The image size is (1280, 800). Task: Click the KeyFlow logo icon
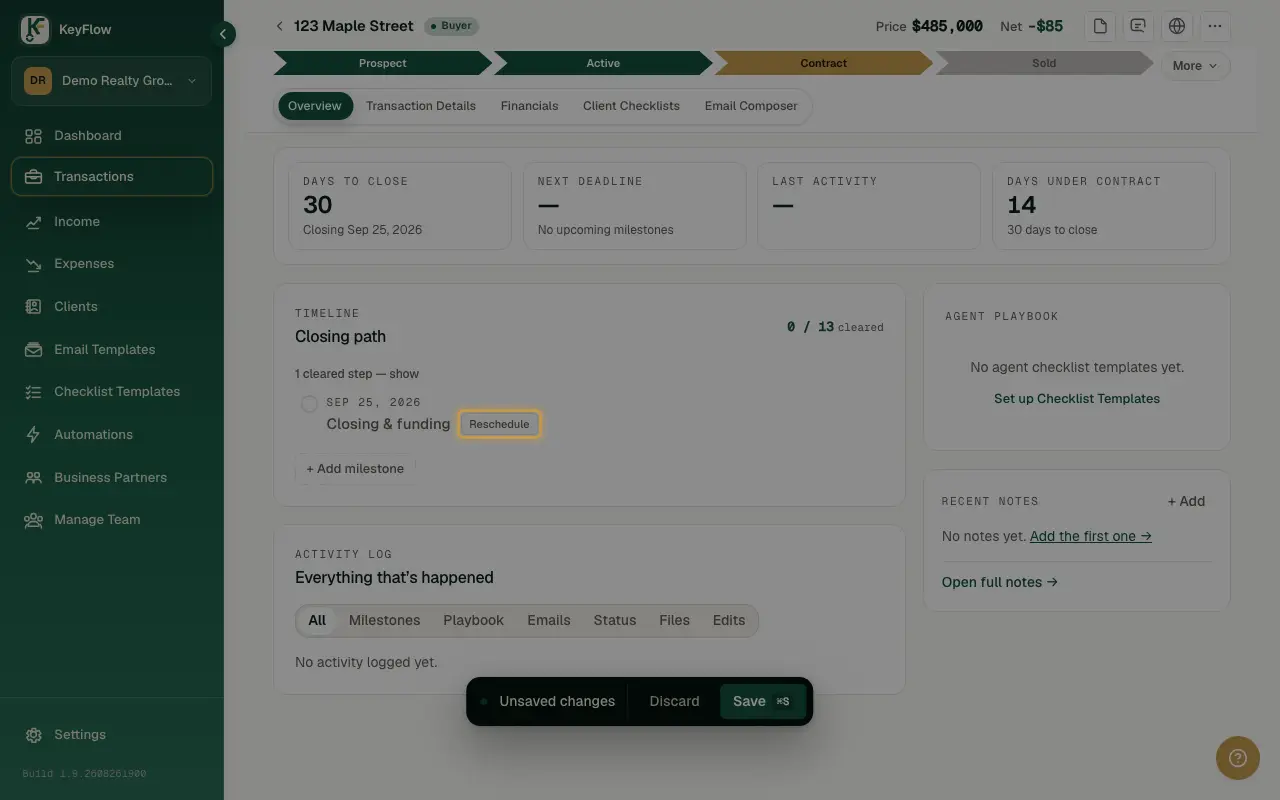click(35, 30)
